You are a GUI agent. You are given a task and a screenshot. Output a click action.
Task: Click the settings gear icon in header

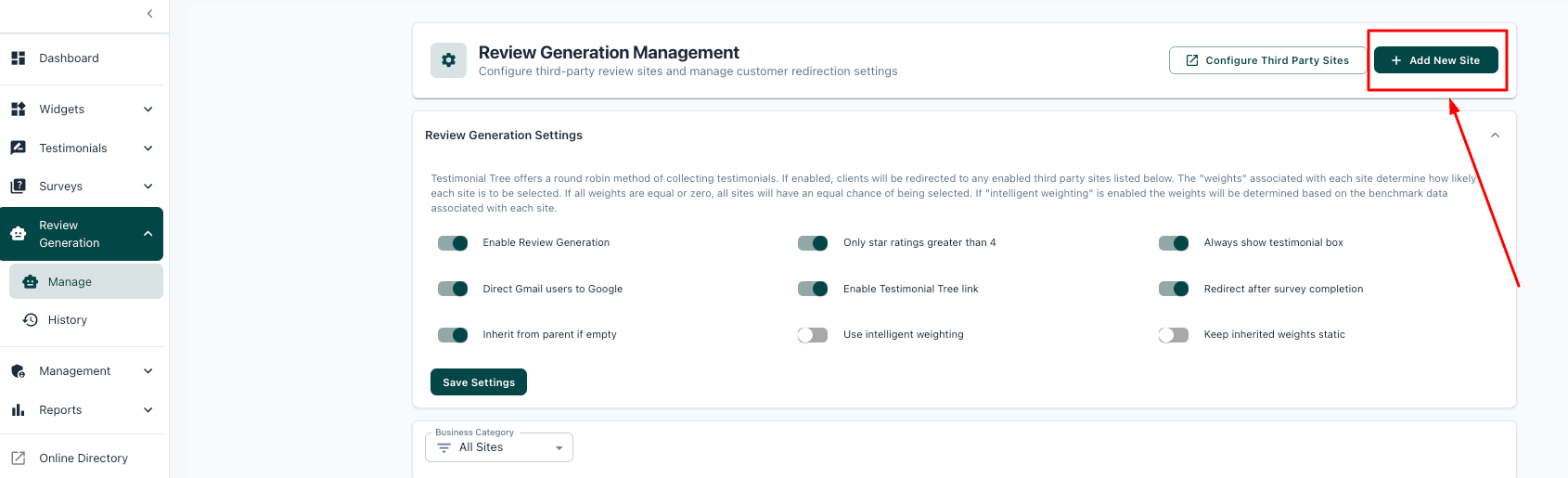tap(448, 60)
